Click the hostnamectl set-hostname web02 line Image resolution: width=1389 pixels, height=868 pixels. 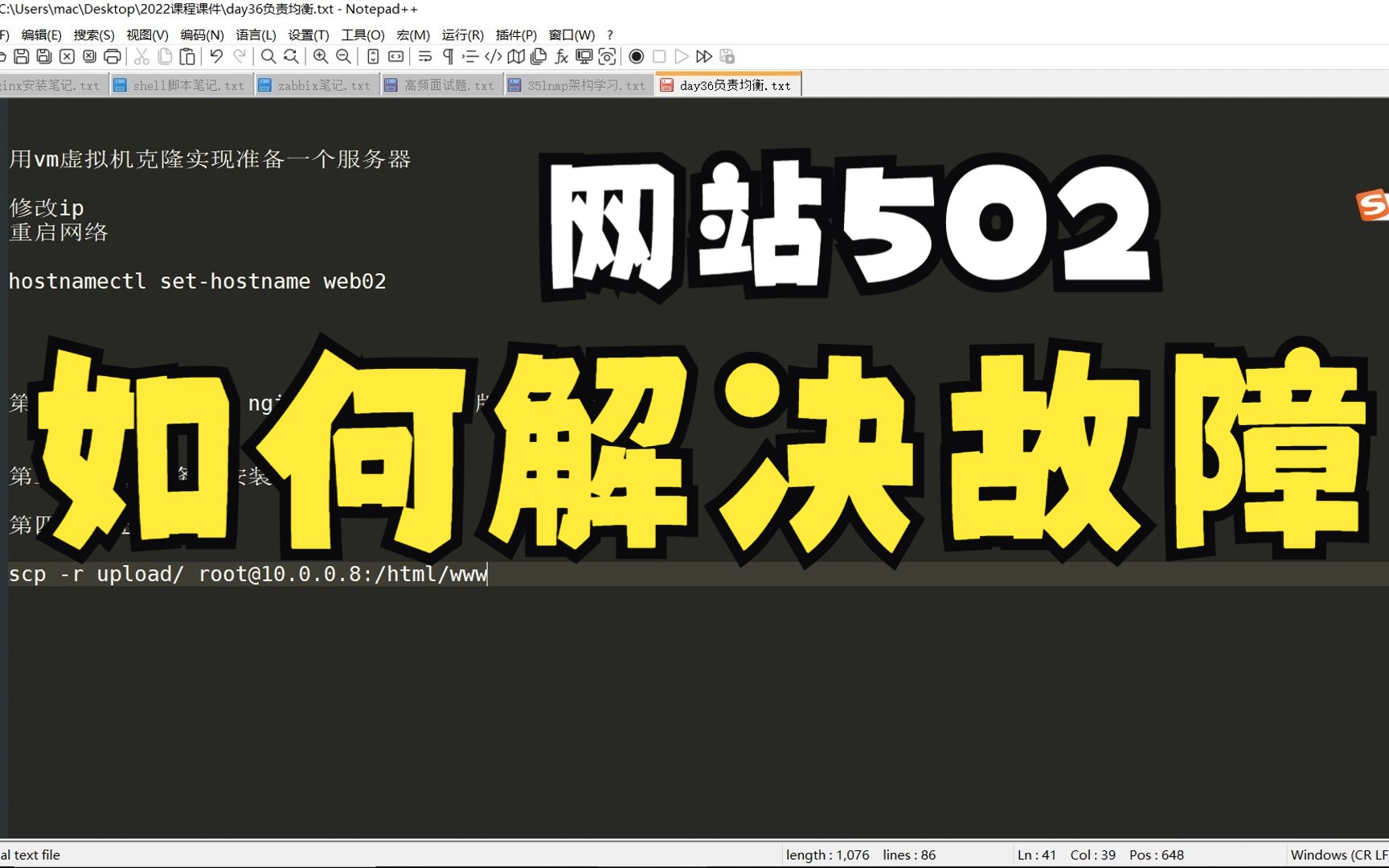(x=198, y=281)
